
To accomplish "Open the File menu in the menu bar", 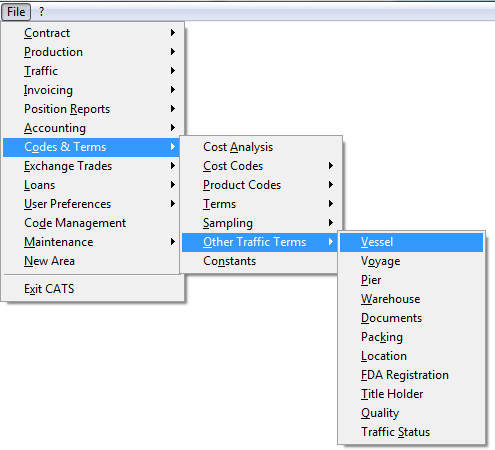I will (16, 12).
